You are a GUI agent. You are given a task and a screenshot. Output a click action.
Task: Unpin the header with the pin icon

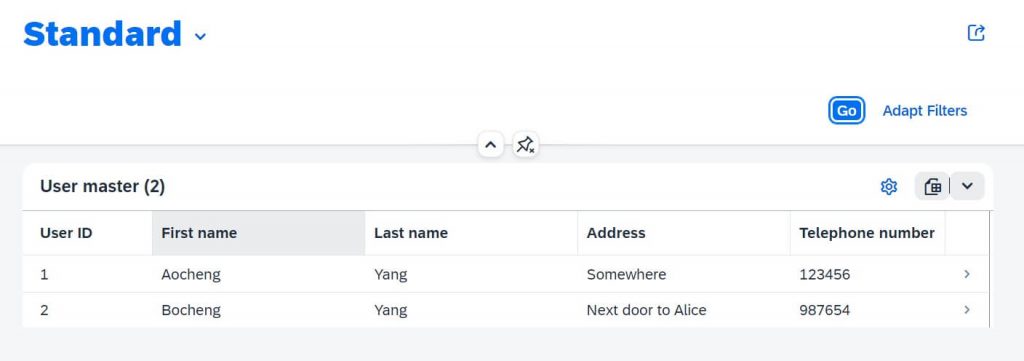click(x=525, y=145)
